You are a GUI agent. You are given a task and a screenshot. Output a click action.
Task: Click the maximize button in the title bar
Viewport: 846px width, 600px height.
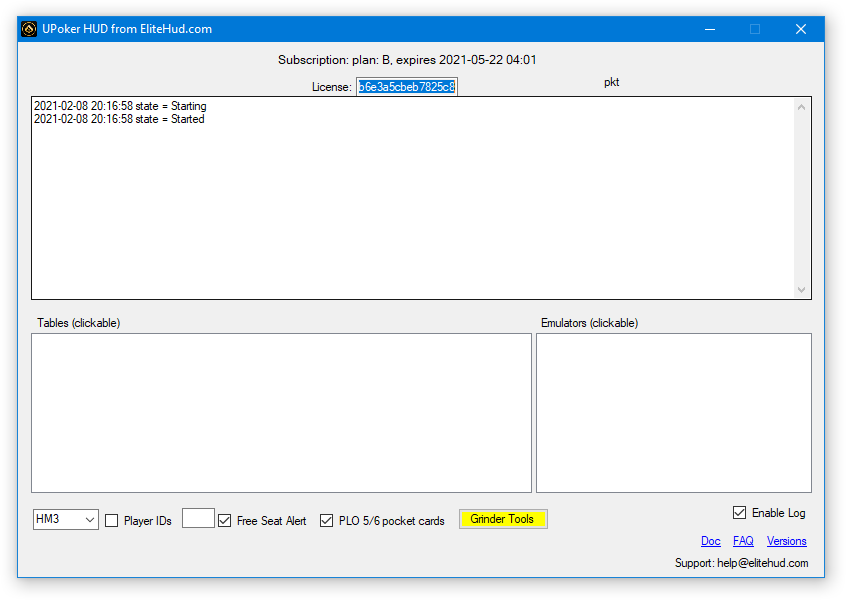coord(755,29)
